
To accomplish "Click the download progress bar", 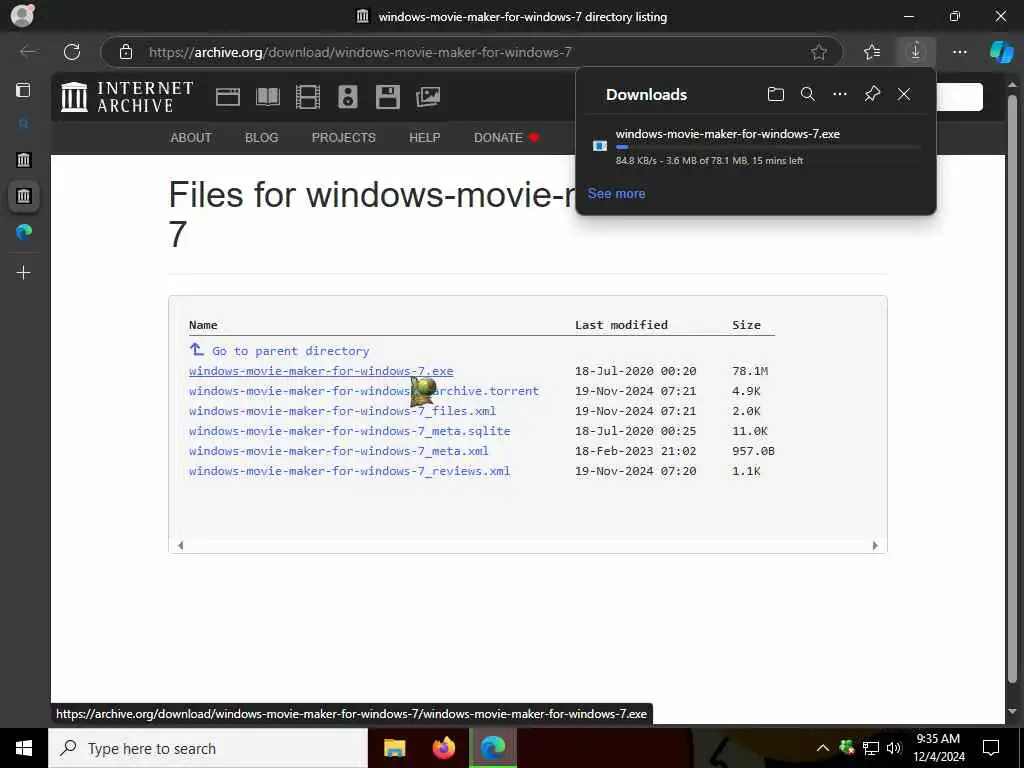I will [768, 147].
